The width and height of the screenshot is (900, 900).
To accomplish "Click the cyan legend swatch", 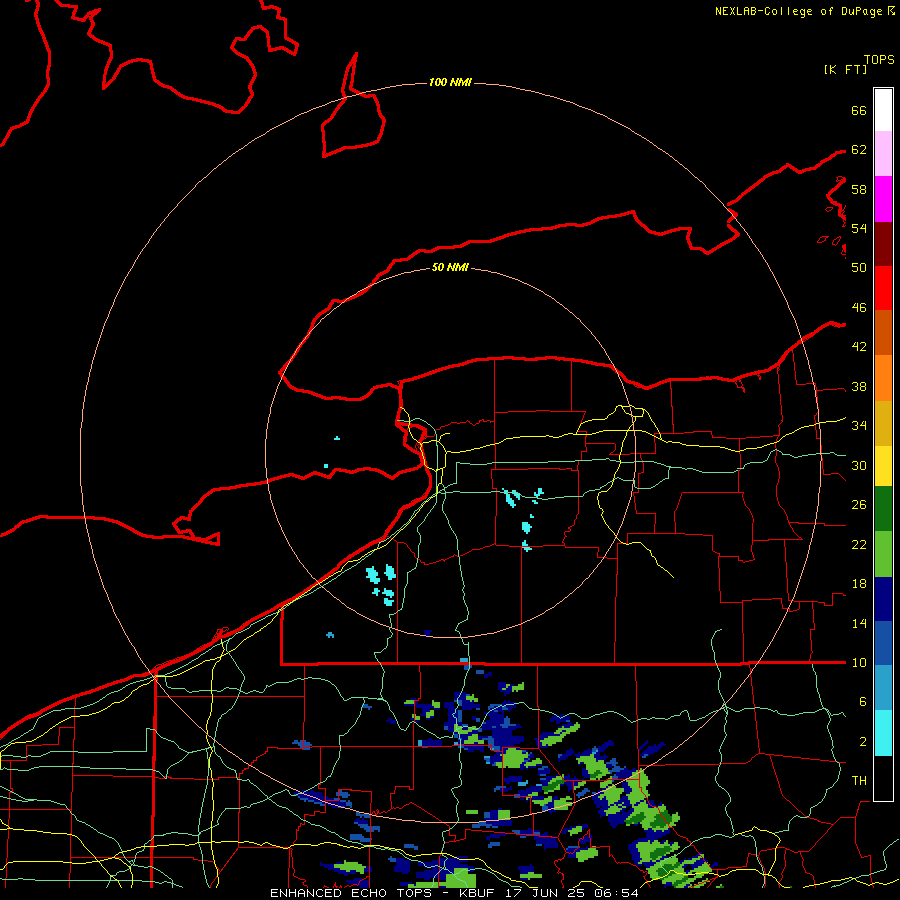I will point(883,733).
